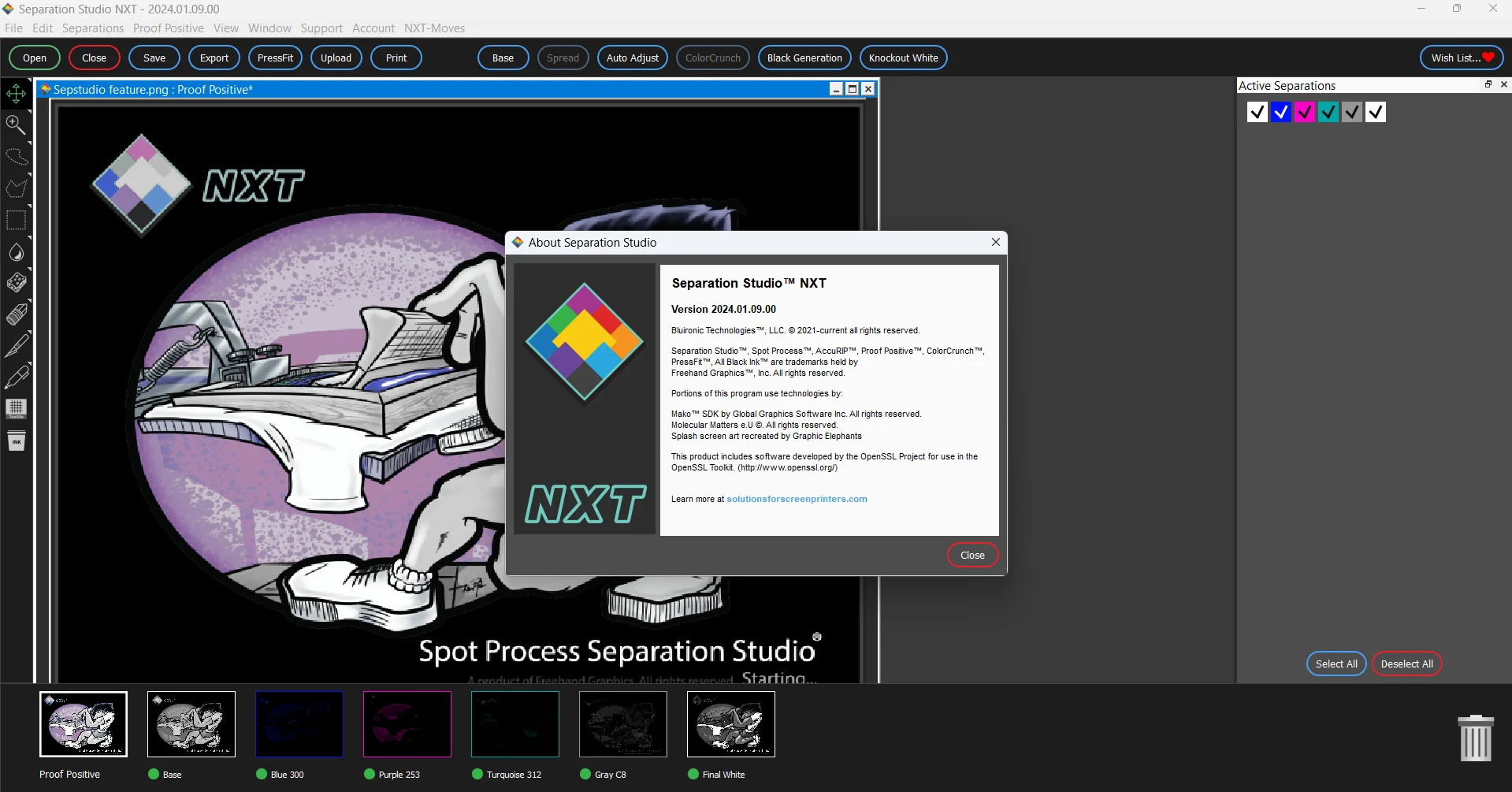Toggle the green dot beside Purple 253
The image size is (1512, 792).
pos(370,774)
